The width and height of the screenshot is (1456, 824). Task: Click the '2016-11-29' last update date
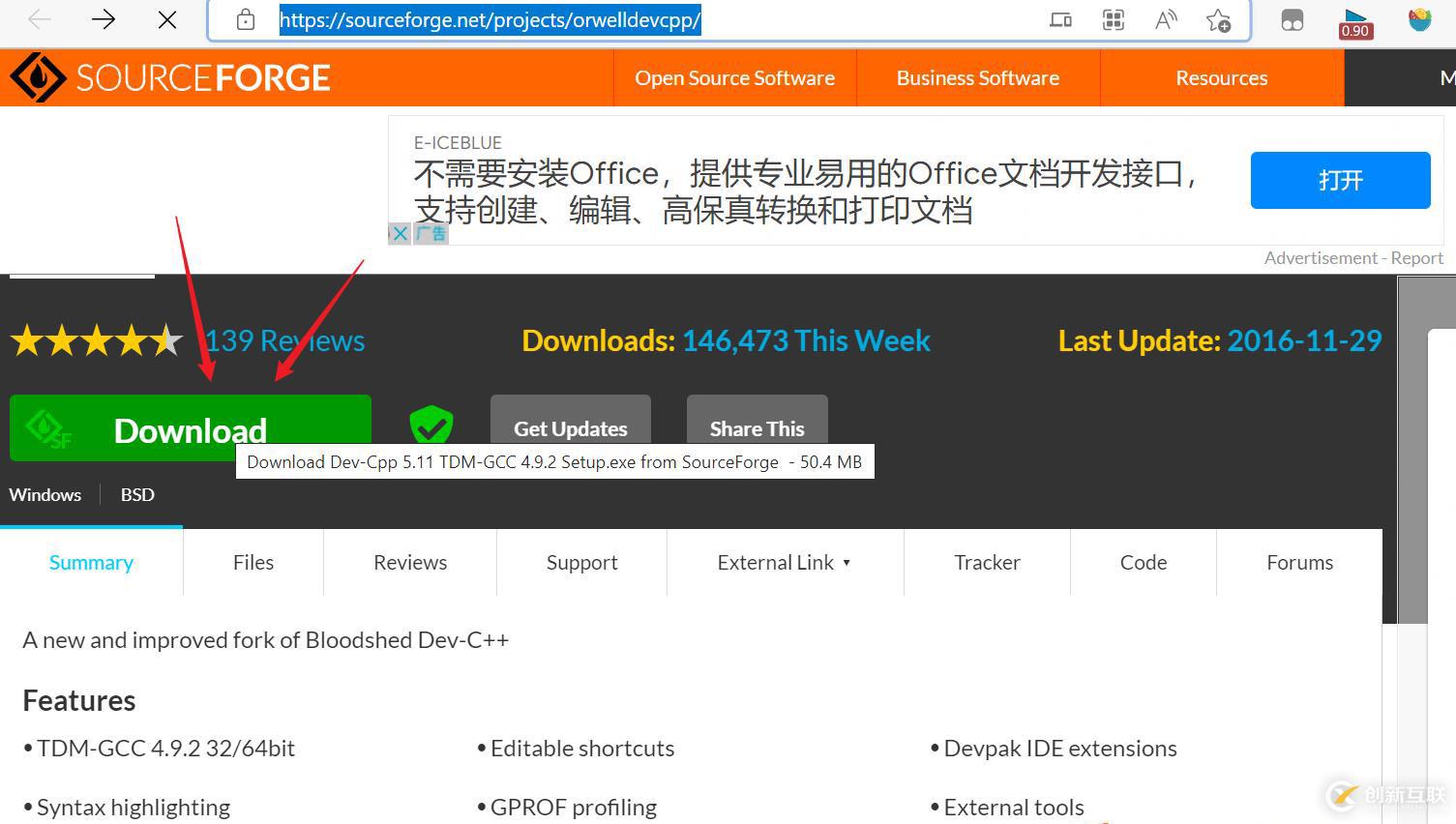click(x=1304, y=340)
